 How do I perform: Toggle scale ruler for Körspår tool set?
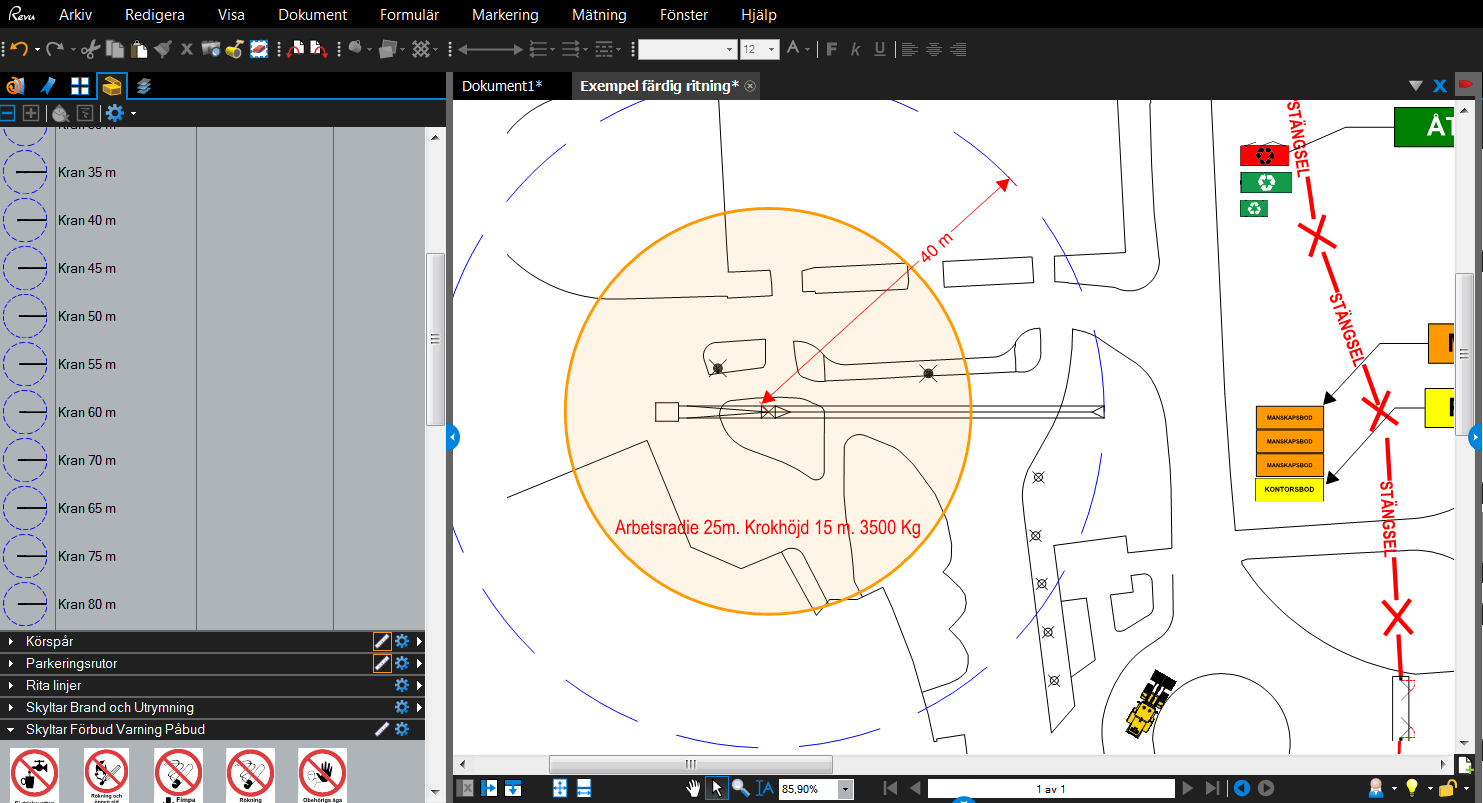tap(381, 641)
